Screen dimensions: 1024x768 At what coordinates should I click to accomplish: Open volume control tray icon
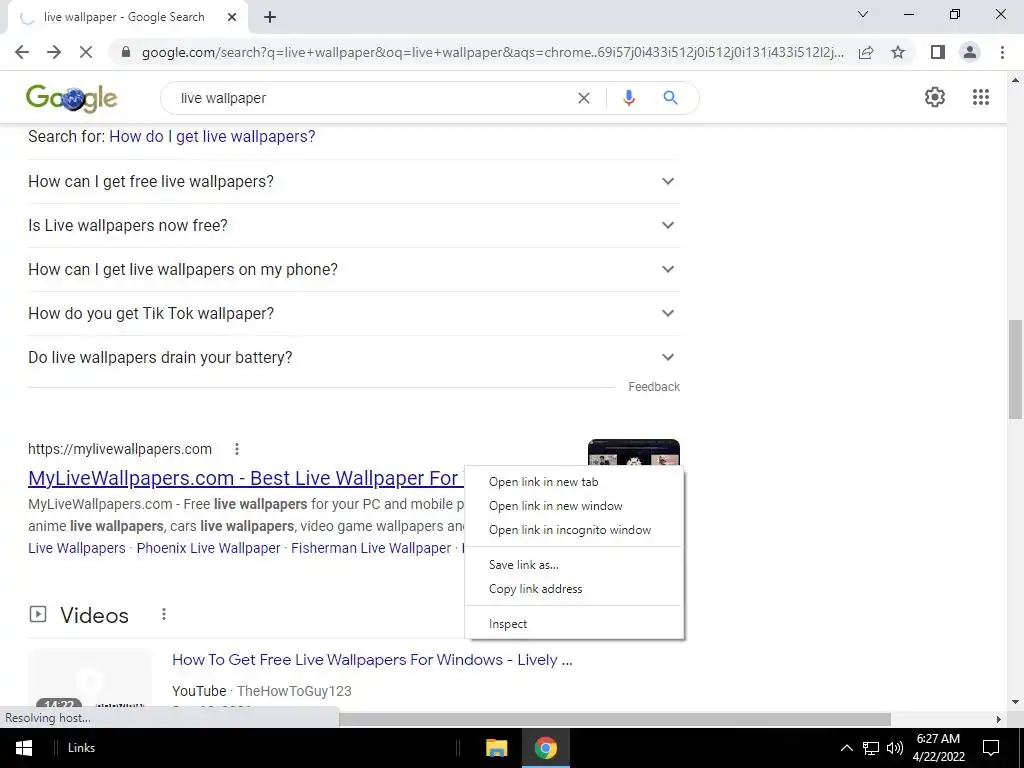pyautogui.click(x=894, y=748)
